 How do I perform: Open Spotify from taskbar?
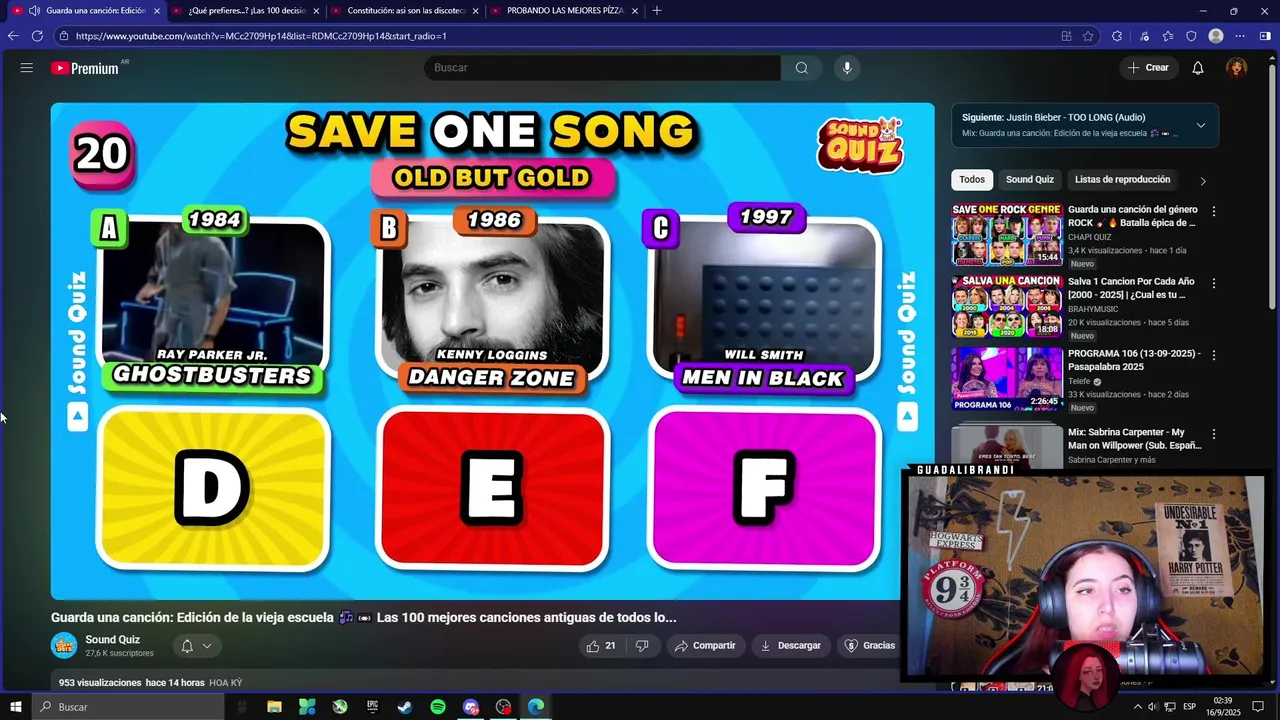(438, 707)
